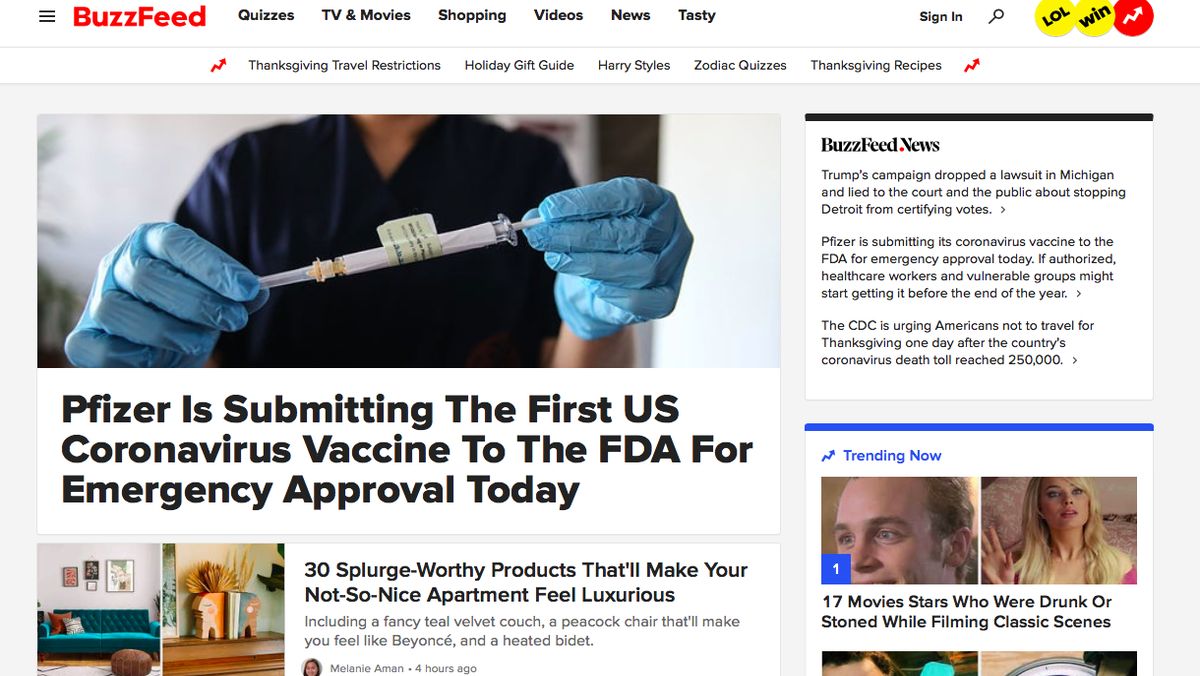Viewport: 1200px width, 676px height.
Task: Click the yellow LOL badge
Action: pos(1055,16)
